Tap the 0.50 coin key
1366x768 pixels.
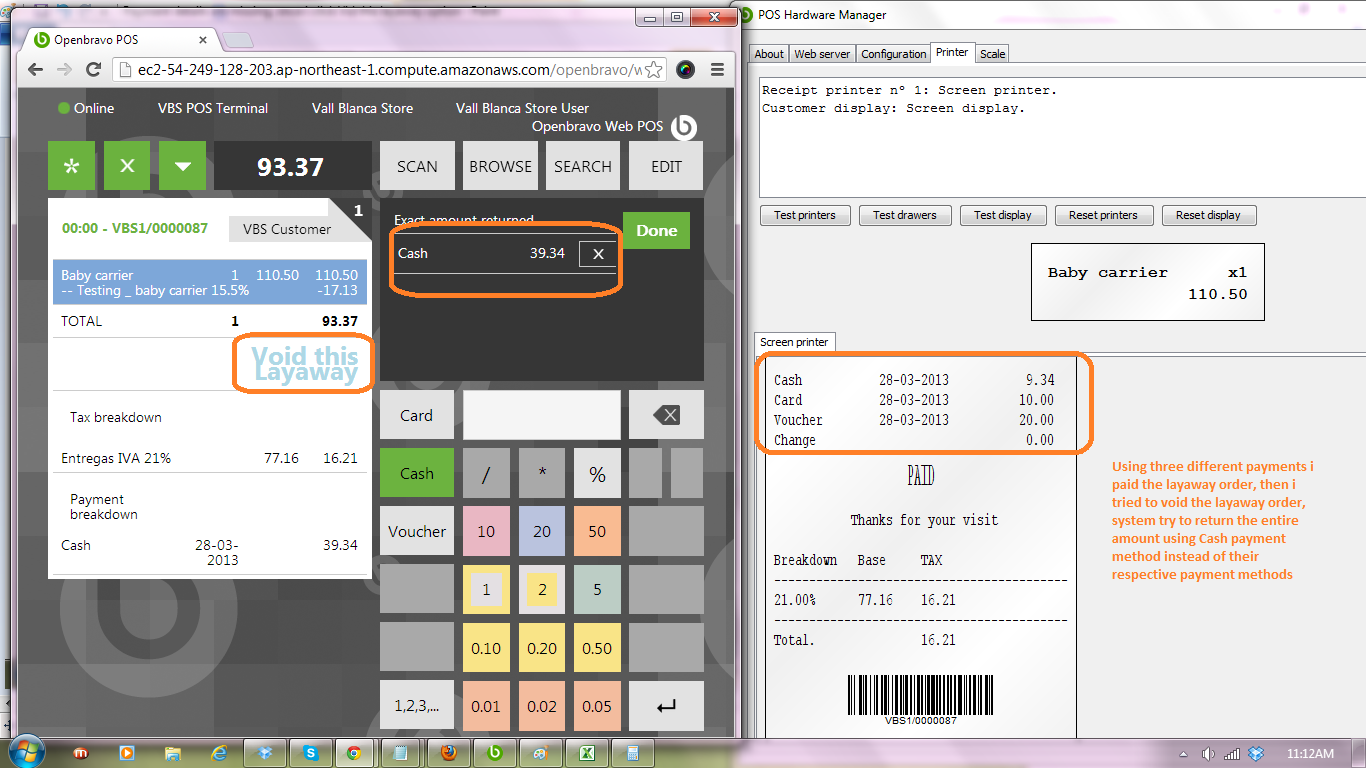[597, 648]
